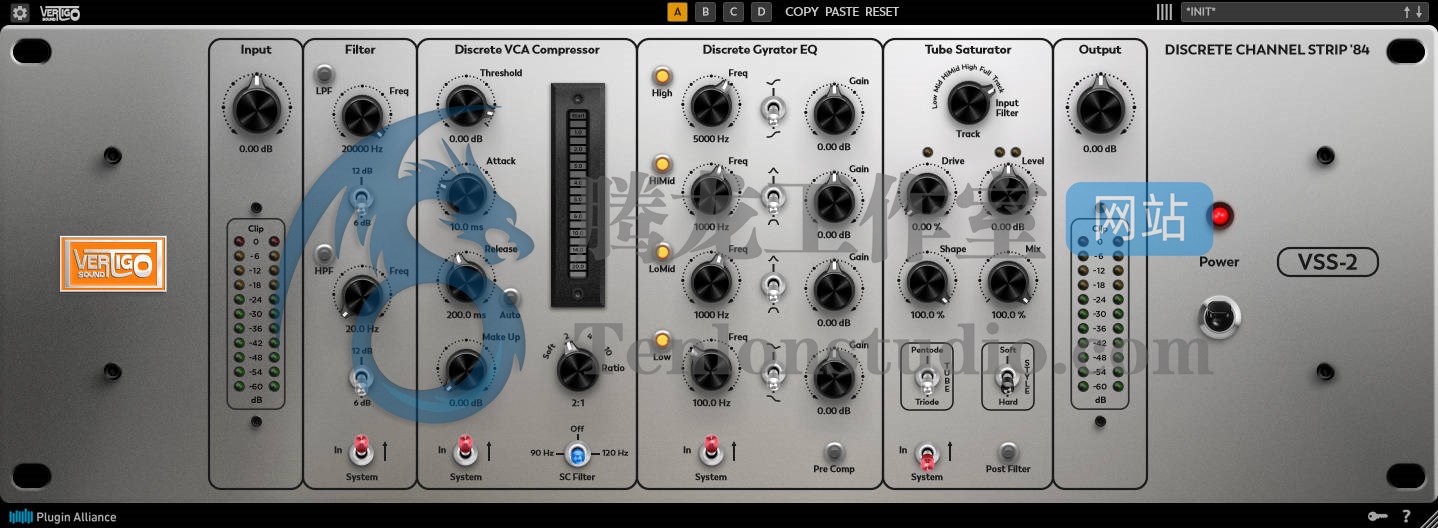
Task: Click the compressor Release knob
Action: (x=466, y=281)
